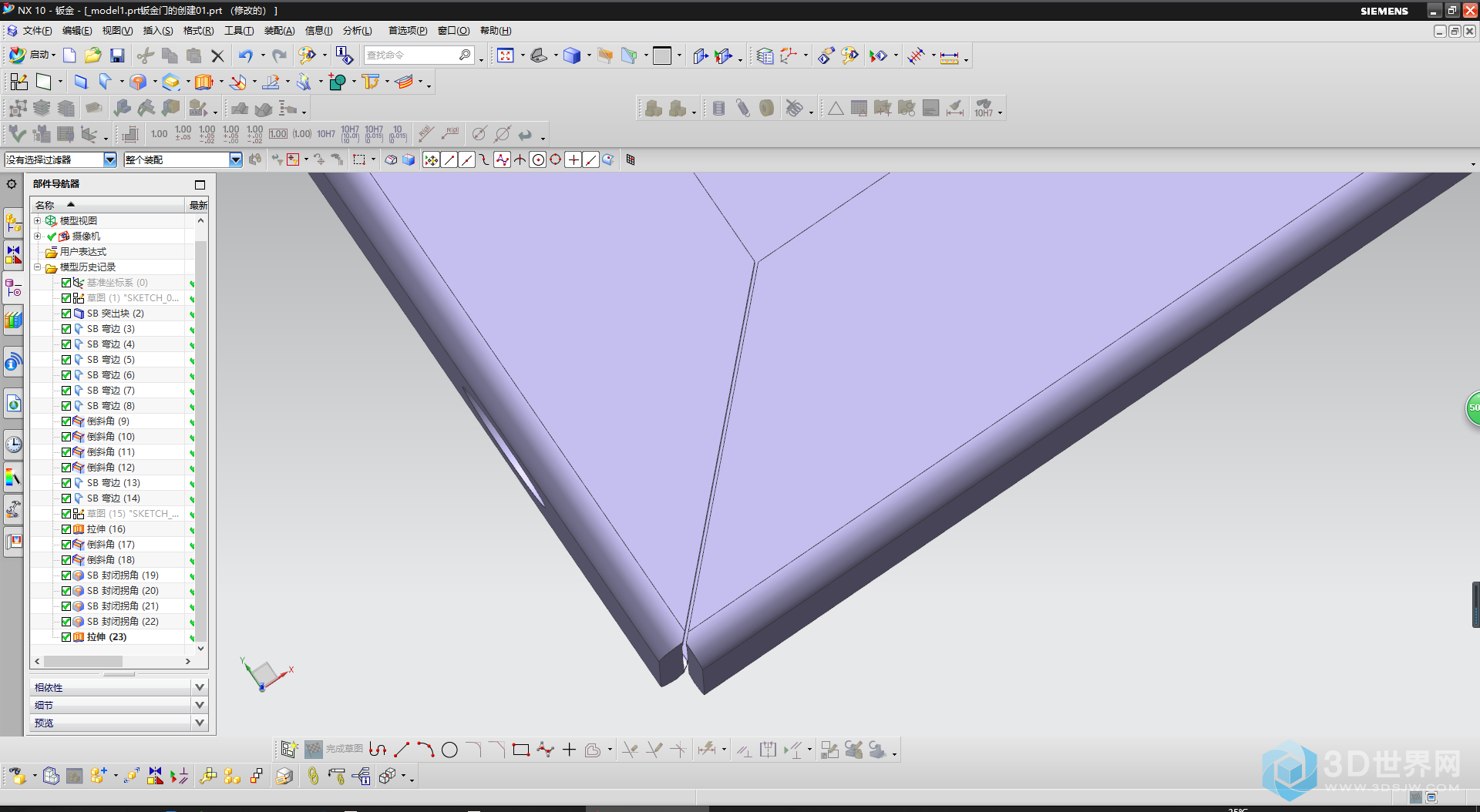Screen dimensions: 1480x812
Task: Open the 插入(S) menu
Action: pos(158,31)
